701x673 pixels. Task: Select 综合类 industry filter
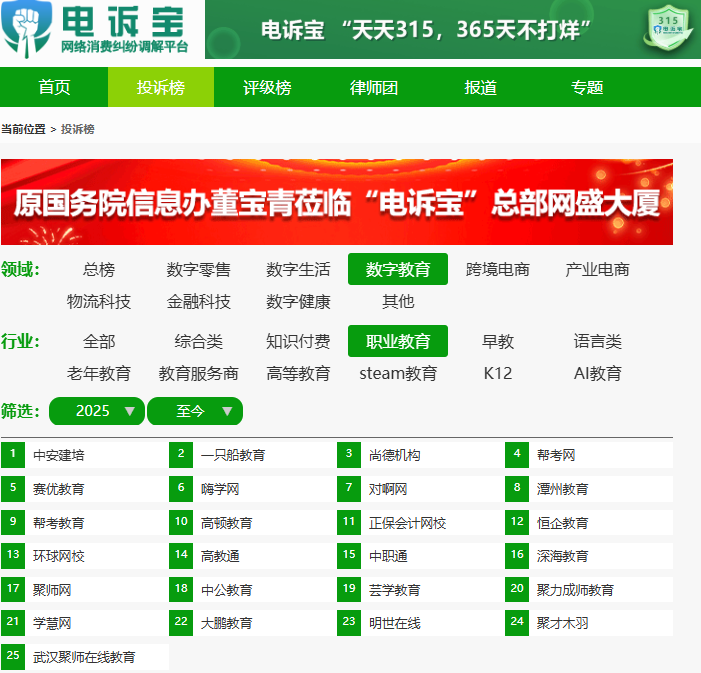point(198,341)
